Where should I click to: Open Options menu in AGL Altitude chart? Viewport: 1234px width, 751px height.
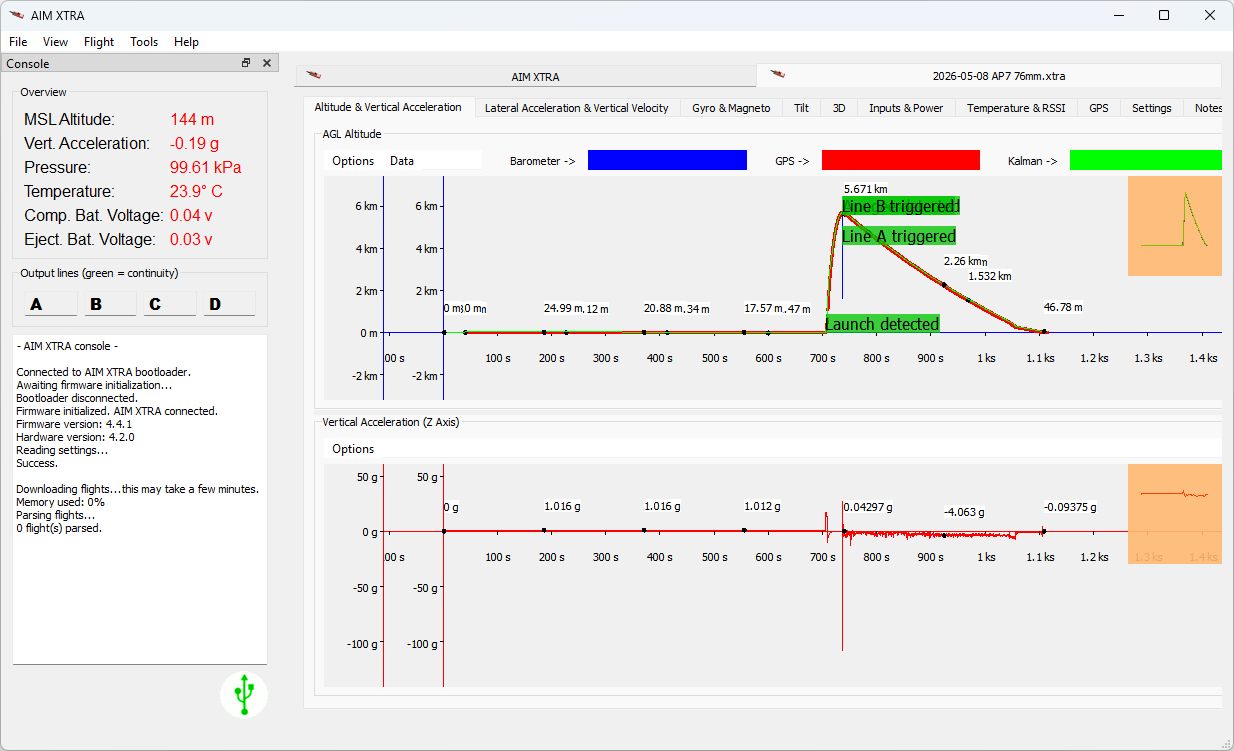353,161
